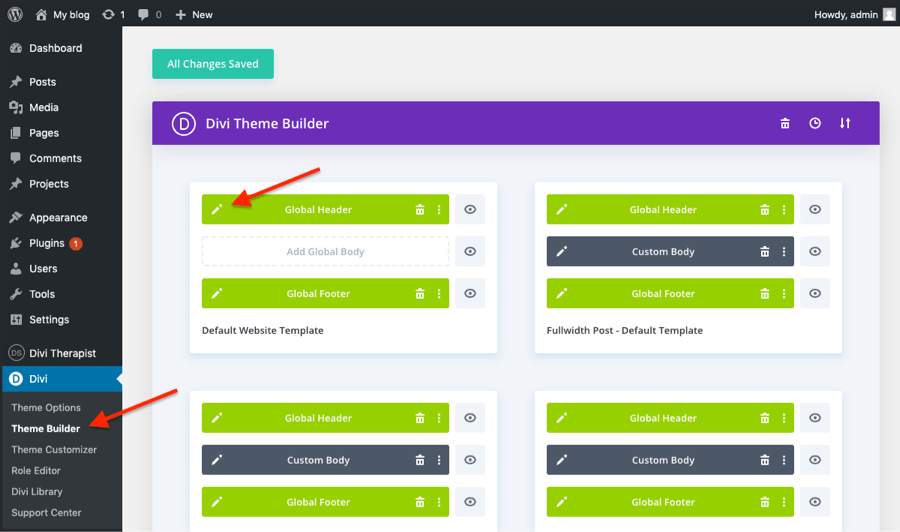Click the All Changes Saved button
900x532 pixels.
pos(213,64)
